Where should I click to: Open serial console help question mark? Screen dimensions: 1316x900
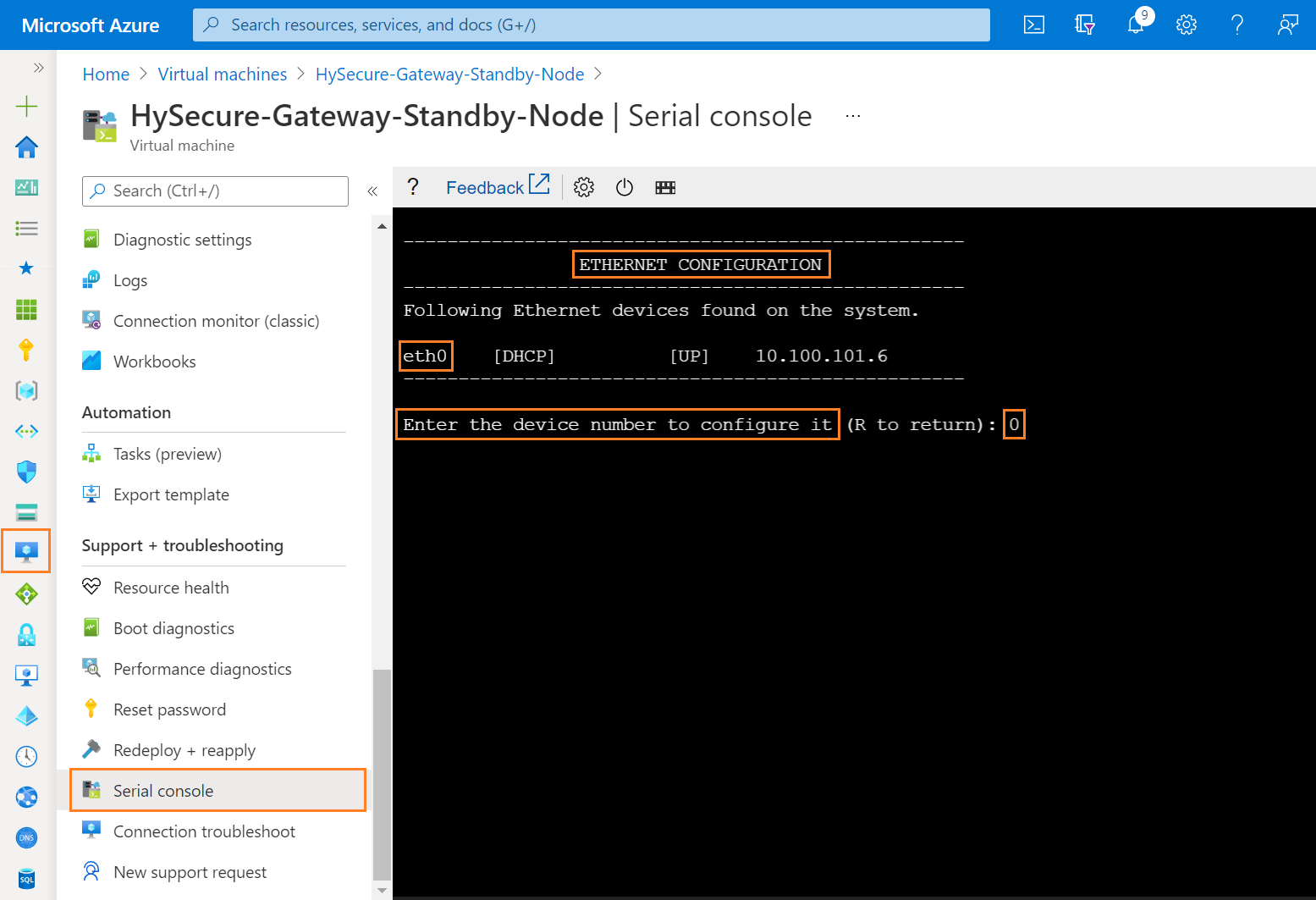[x=413, y=187]
